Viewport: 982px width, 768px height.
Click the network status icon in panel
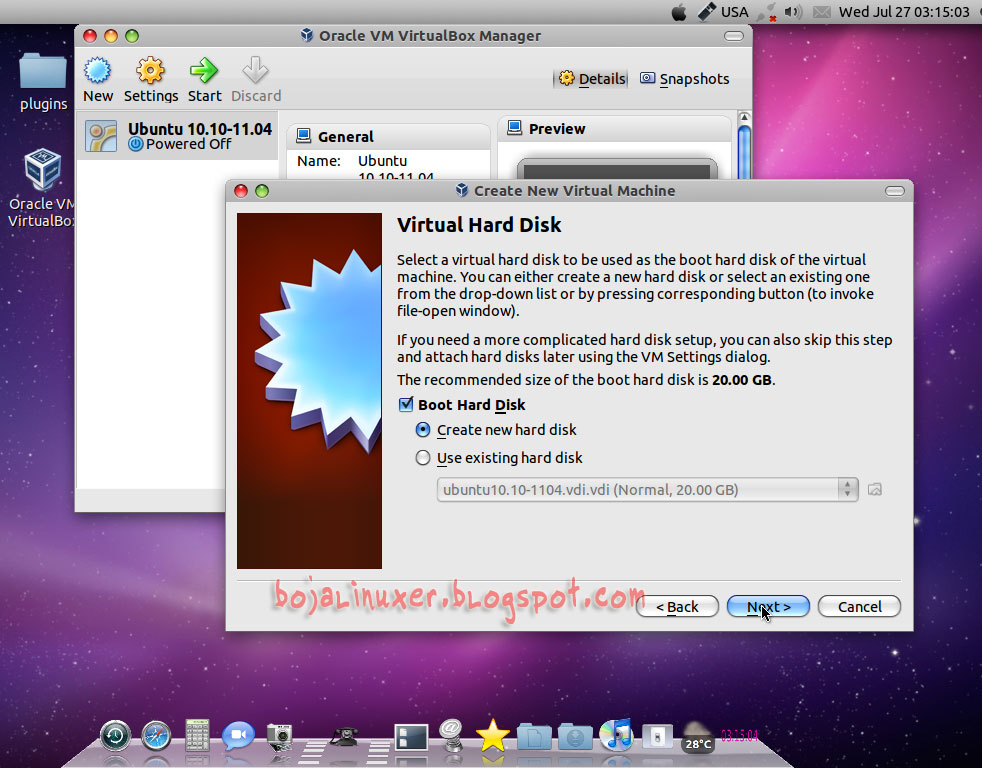767,13
